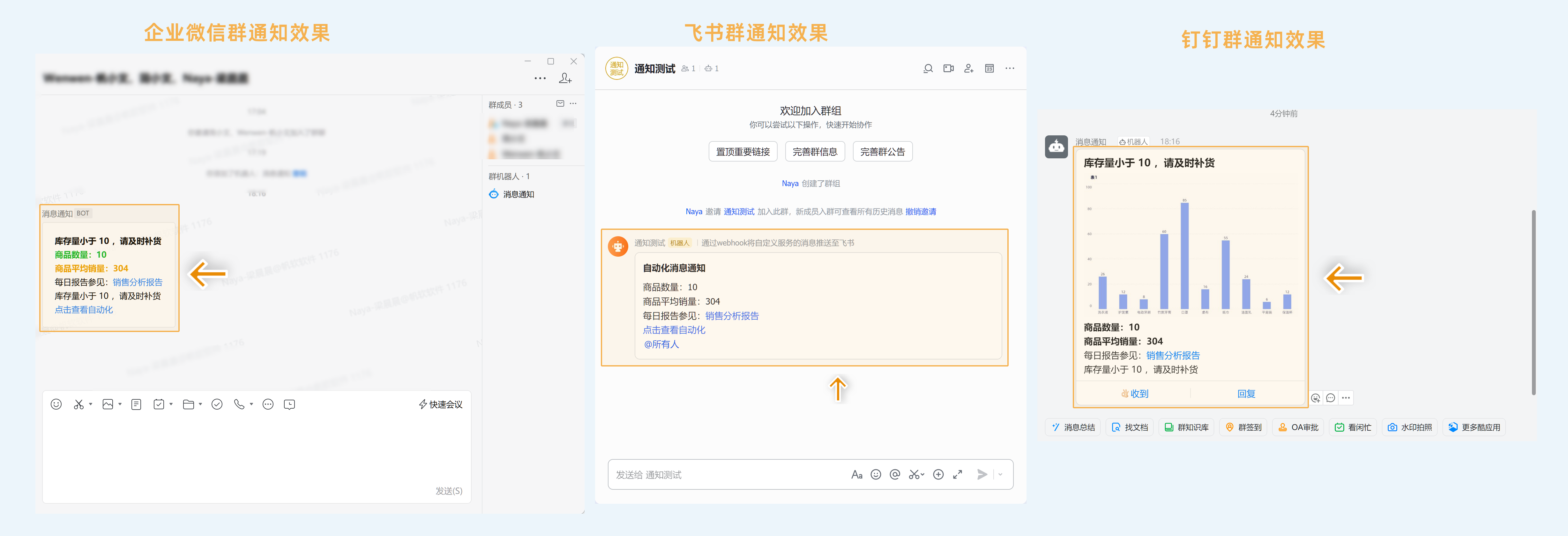Image resolution: width=1568 pixels, height=536 pixels.
Task: Open 销售分析报告 link in WeCom message
Action: [x=138, y=282]
